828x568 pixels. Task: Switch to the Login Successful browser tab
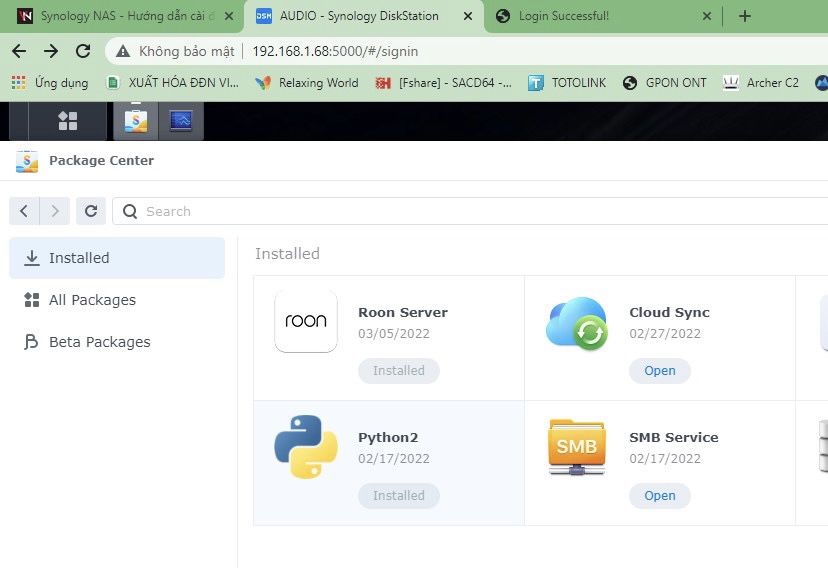coord(563,16)
